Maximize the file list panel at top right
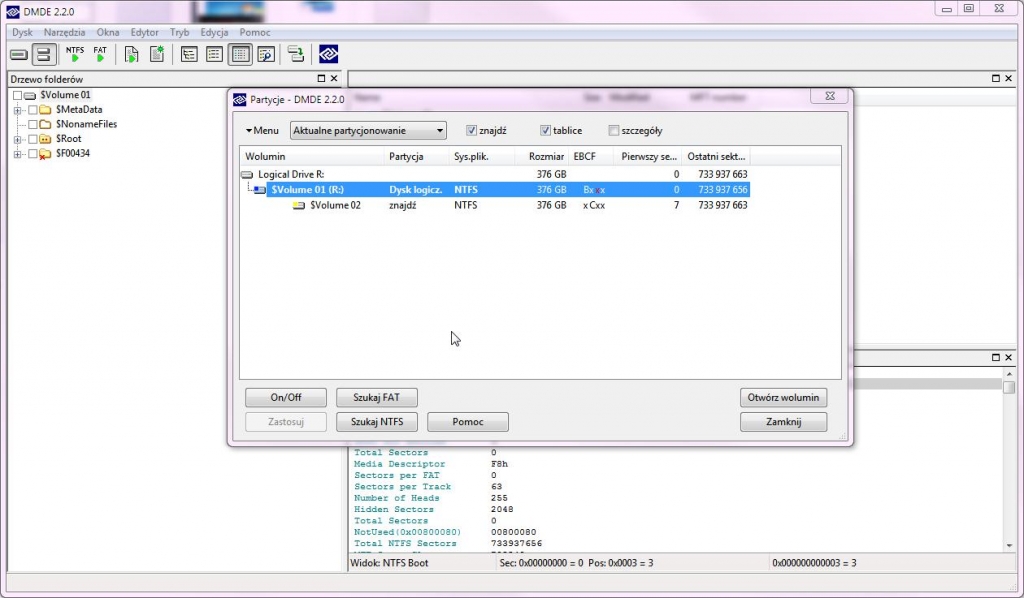 pos(995,78)
